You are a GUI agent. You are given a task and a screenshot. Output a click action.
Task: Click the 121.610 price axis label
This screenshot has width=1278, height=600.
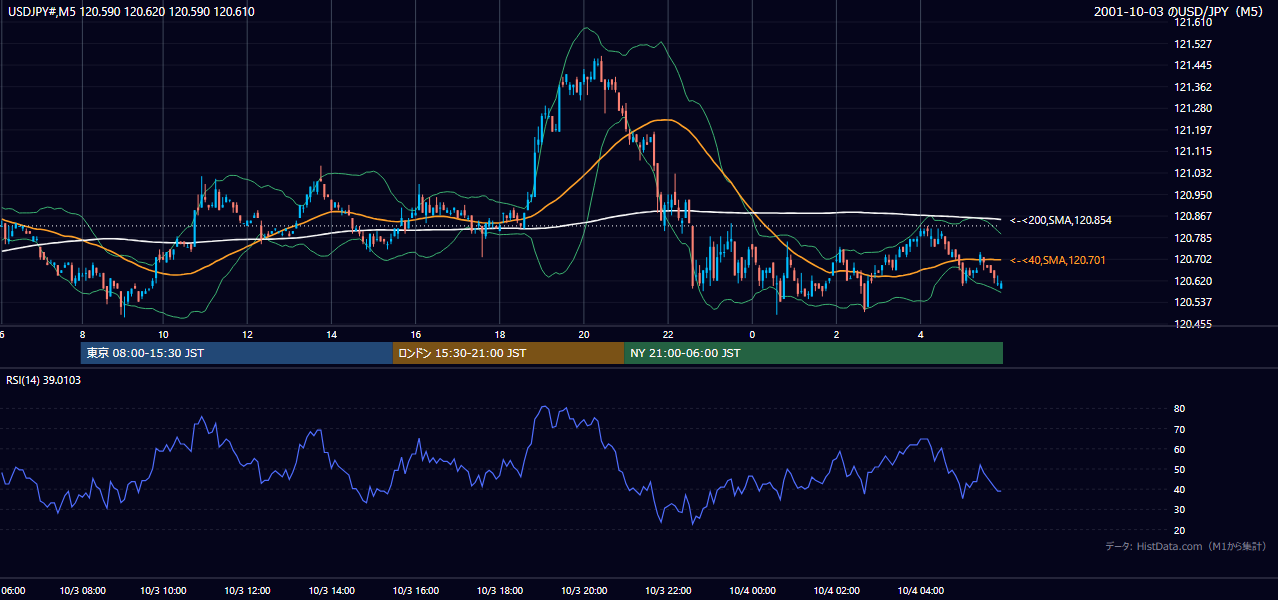click(1195, 22)
